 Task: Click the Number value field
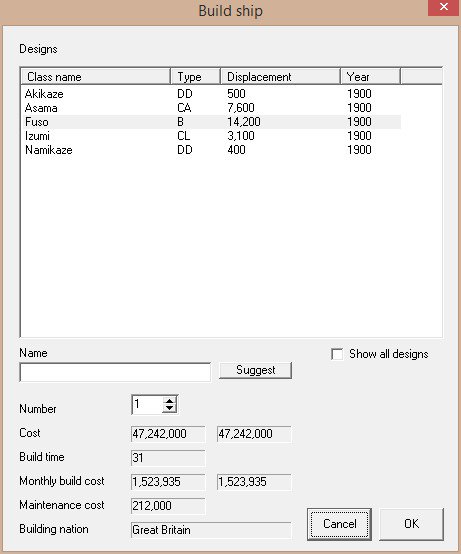pyautogui.click(x=147, y=404)
